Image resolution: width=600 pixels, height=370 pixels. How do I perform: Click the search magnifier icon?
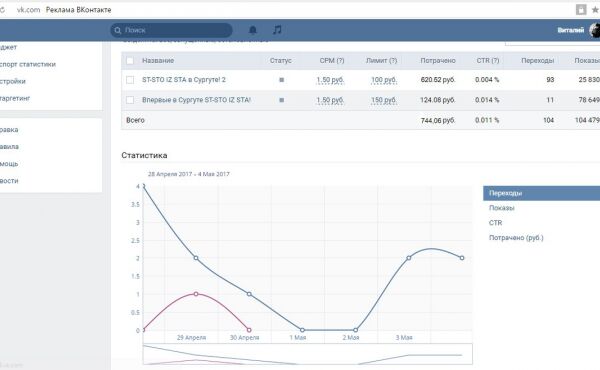[x=118, y=30]
